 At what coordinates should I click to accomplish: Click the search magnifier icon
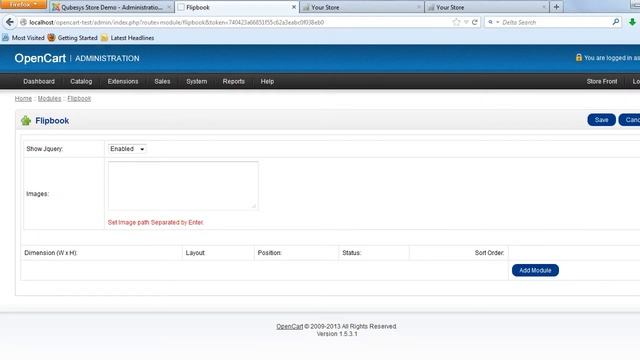[x=616, y=22]
